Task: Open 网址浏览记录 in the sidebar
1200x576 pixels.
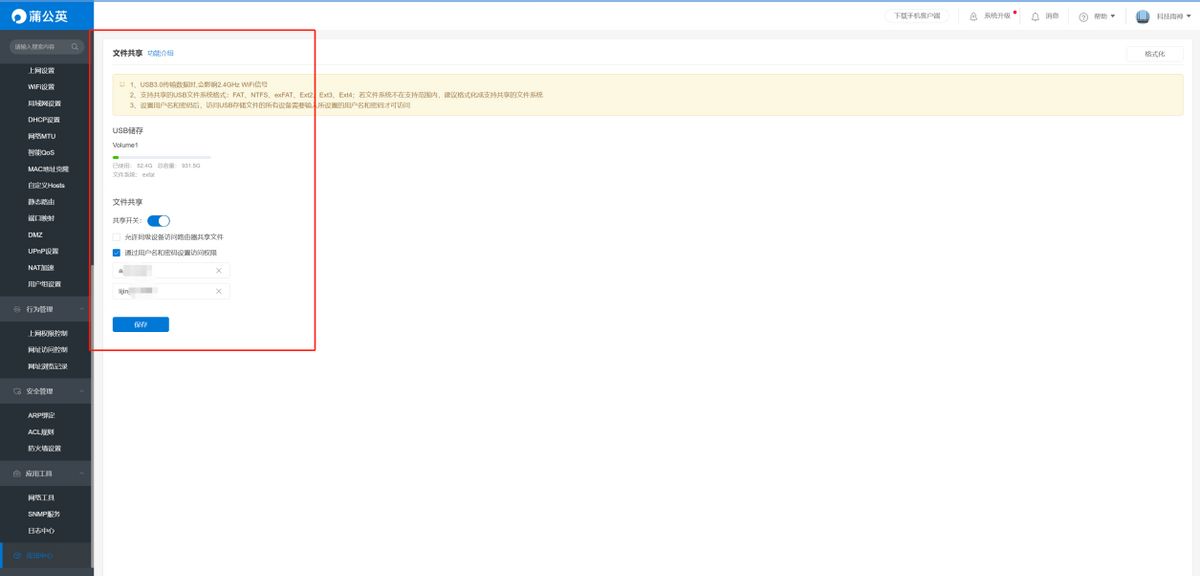Action: pyautogui.click(x=48, y=366)
